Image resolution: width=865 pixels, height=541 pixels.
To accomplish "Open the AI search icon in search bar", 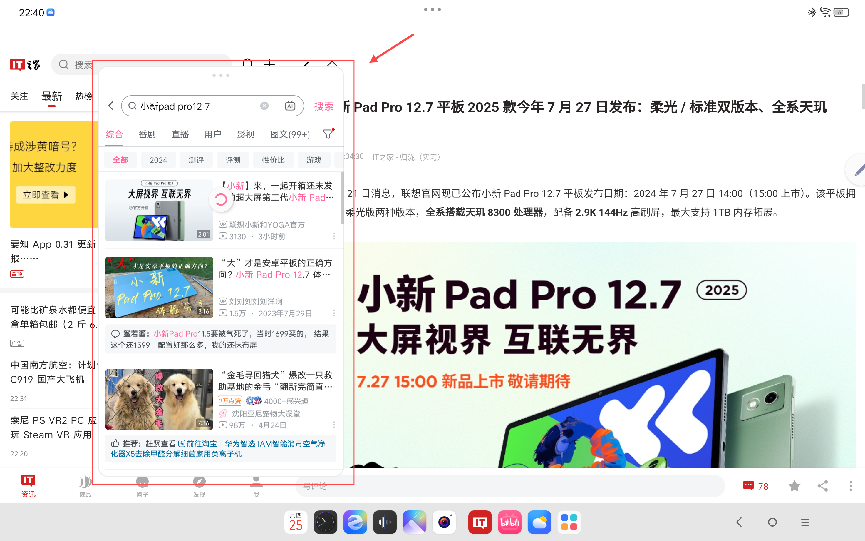I will pyautogui.click(x=290, y=106).
